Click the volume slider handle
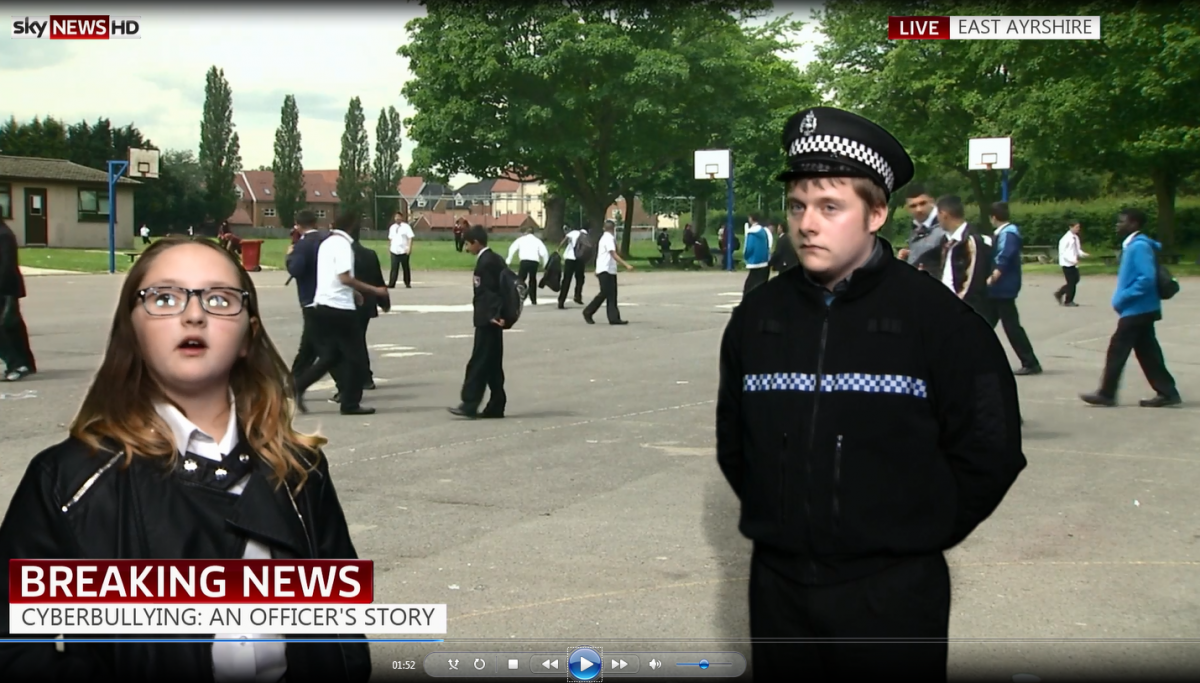The height and width of the screenshot is (683, 1200). pos(704,664)
